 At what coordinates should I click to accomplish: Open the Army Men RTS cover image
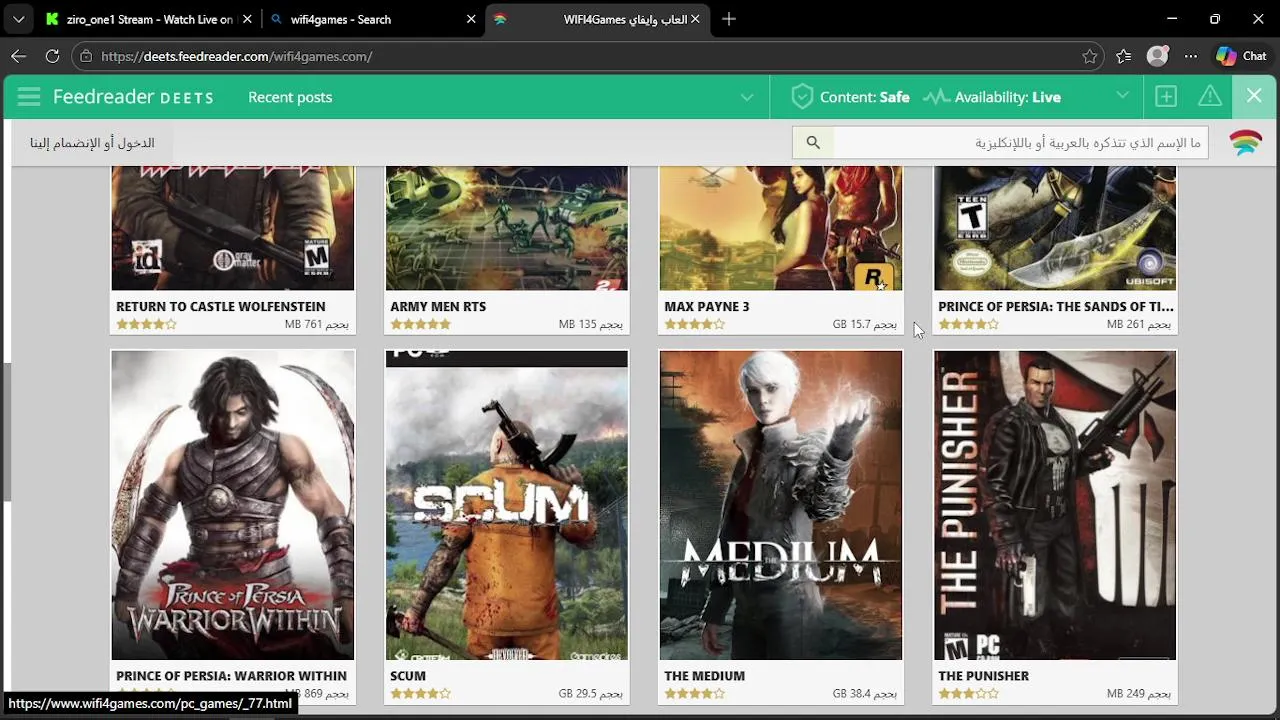[x=507, y=228]
